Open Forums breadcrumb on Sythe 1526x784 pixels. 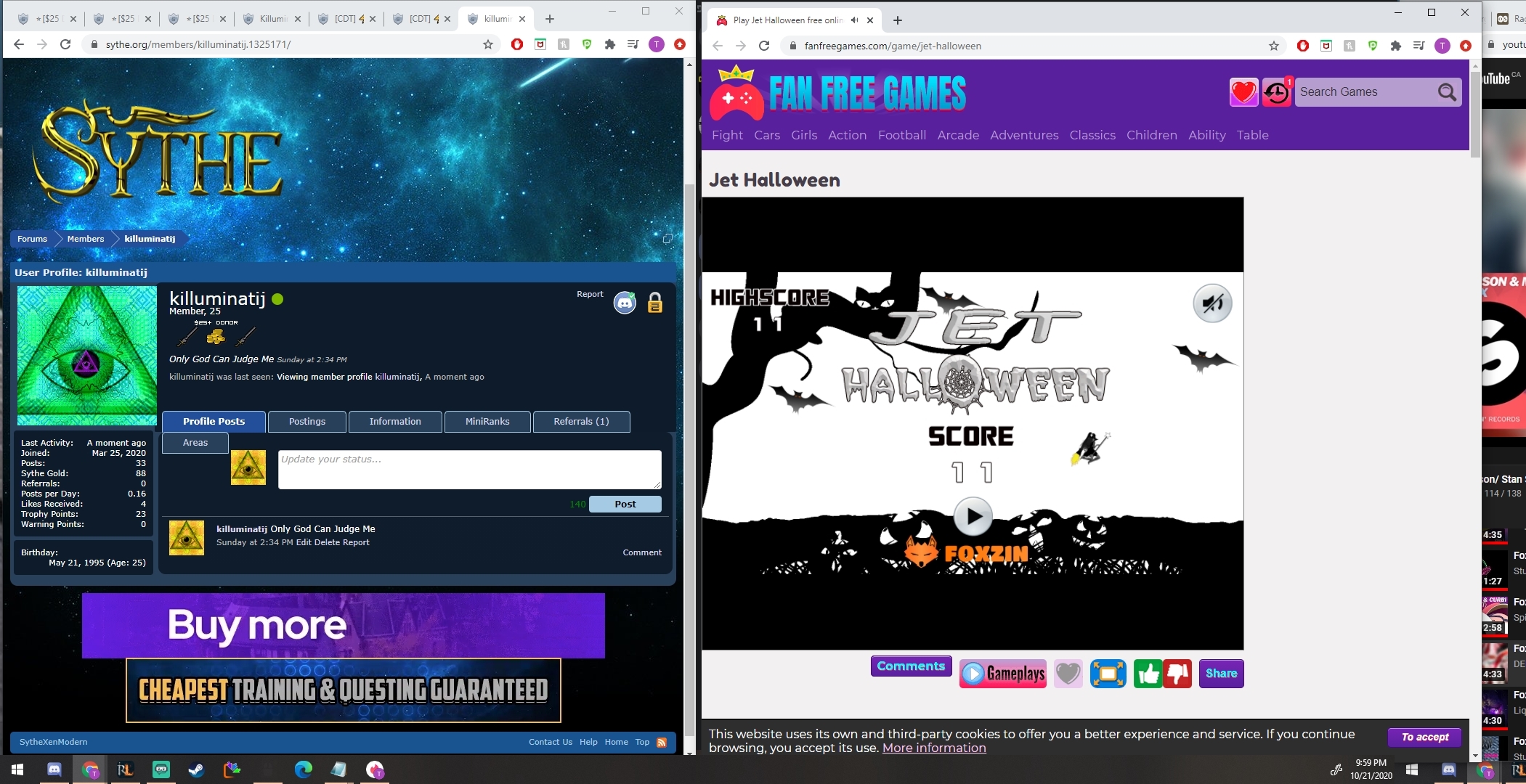[32, 239]
